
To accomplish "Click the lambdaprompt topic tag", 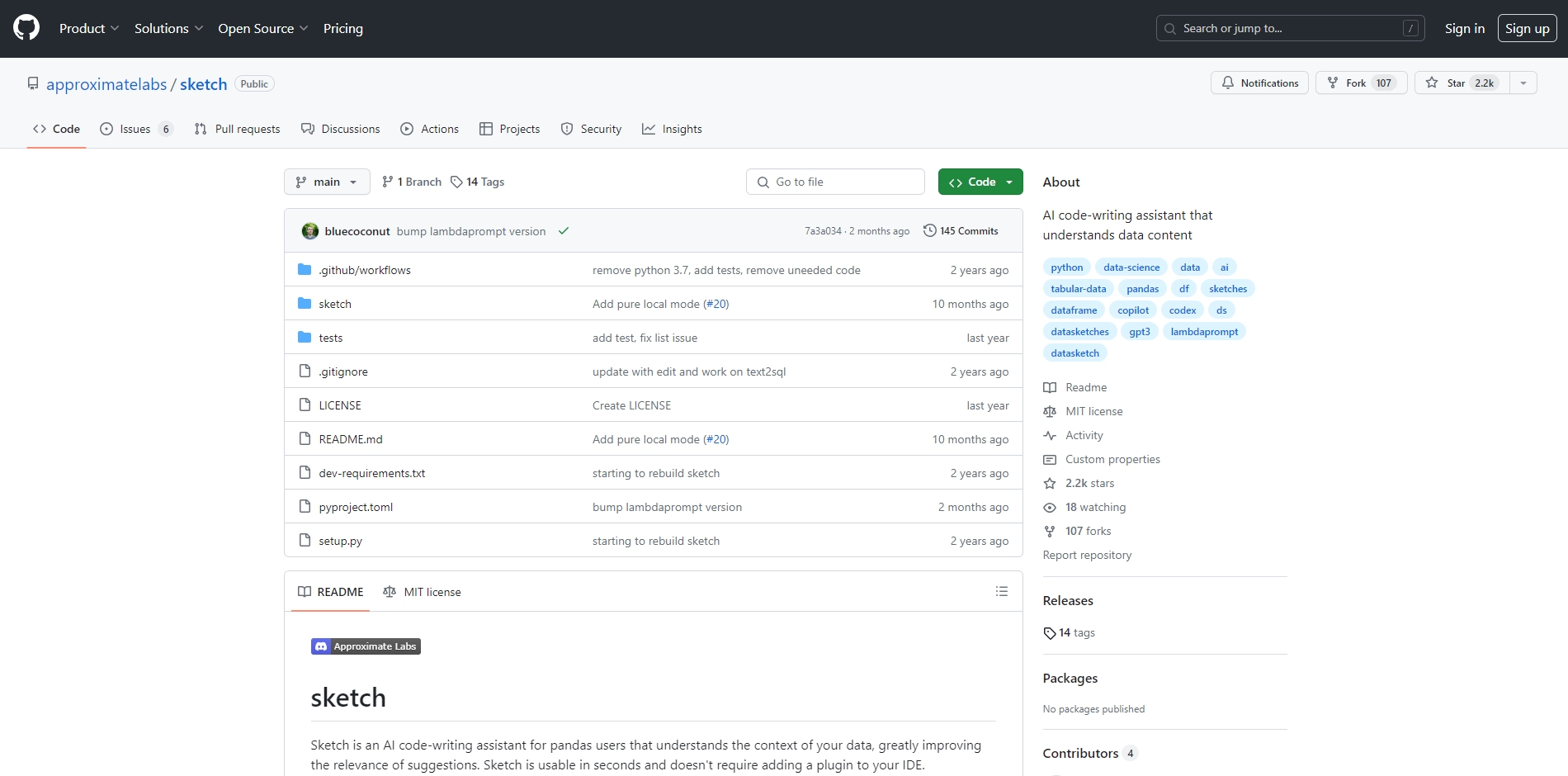I will coord(1204,332).
